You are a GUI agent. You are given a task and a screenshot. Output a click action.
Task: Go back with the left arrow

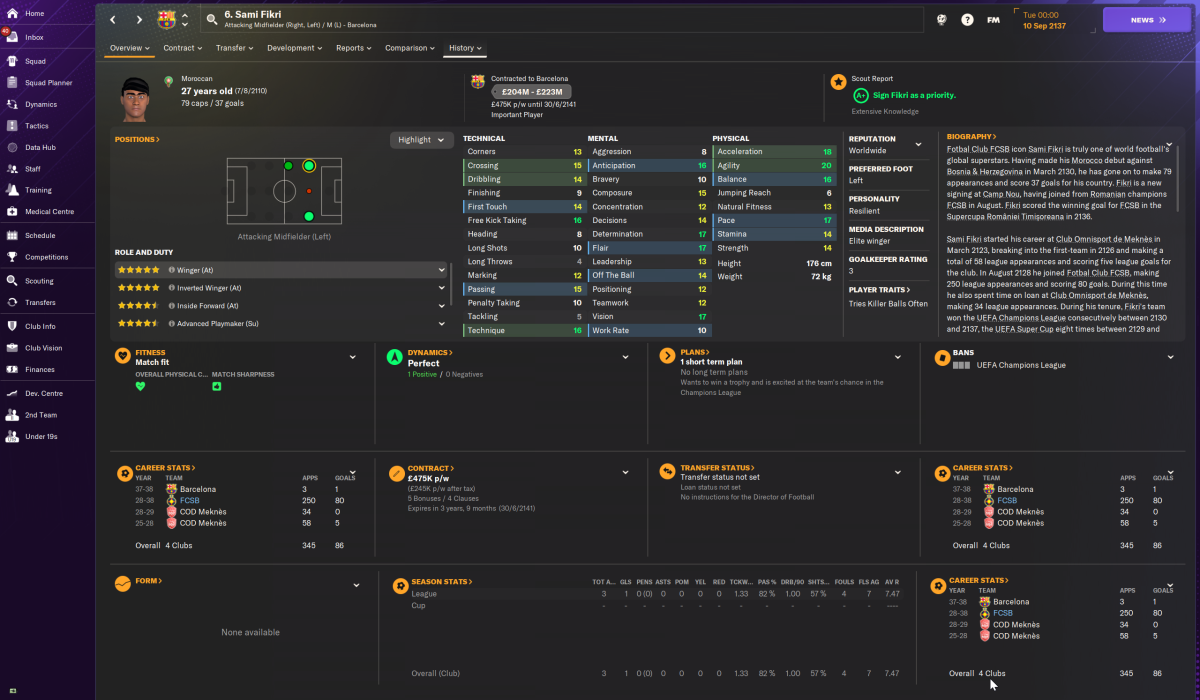(x=113, y=19)
